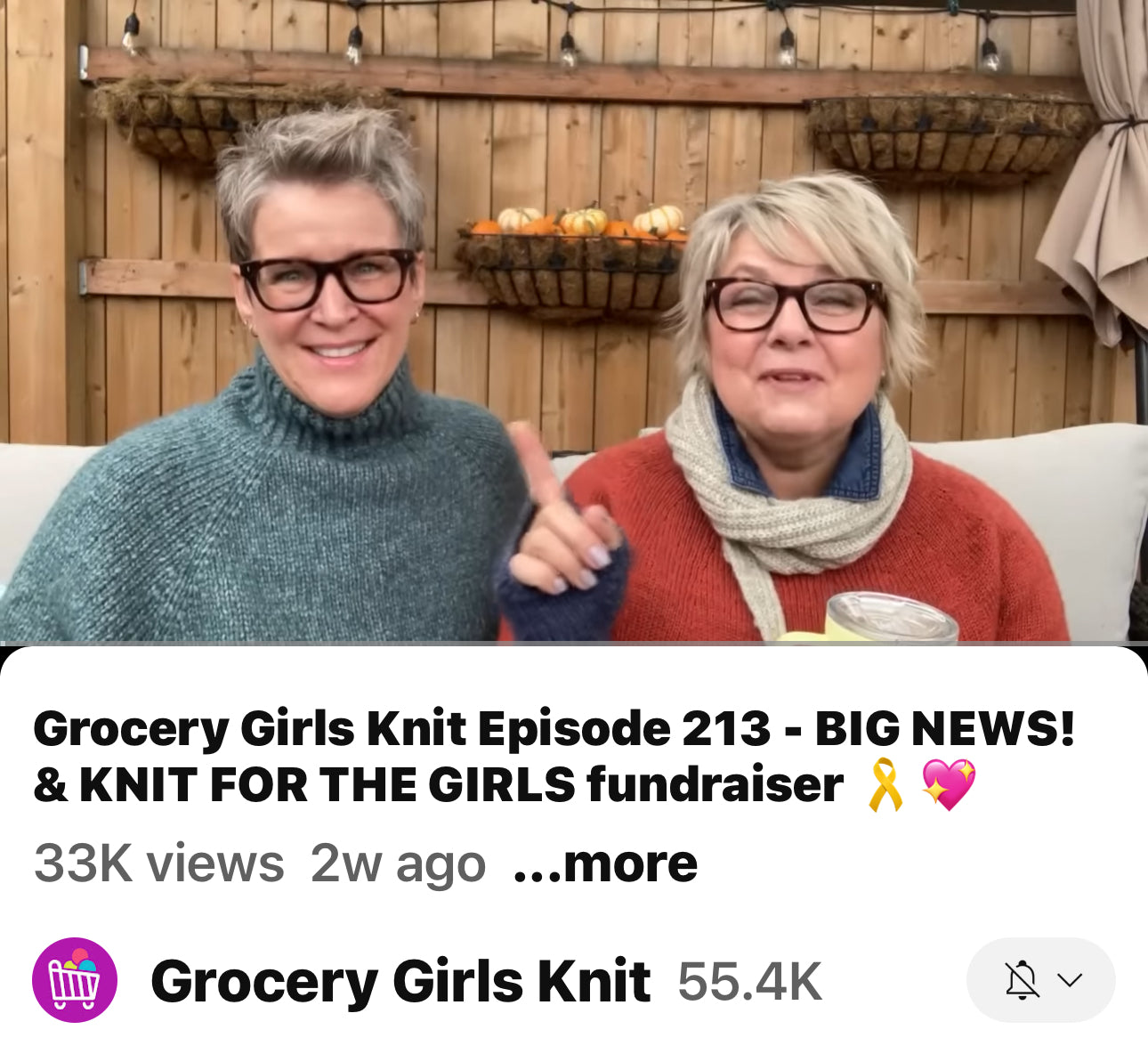The image size is (1148, 1062).
Task: Tap the yellow ribbon emoji in title
Action: (x=885, y=784)
